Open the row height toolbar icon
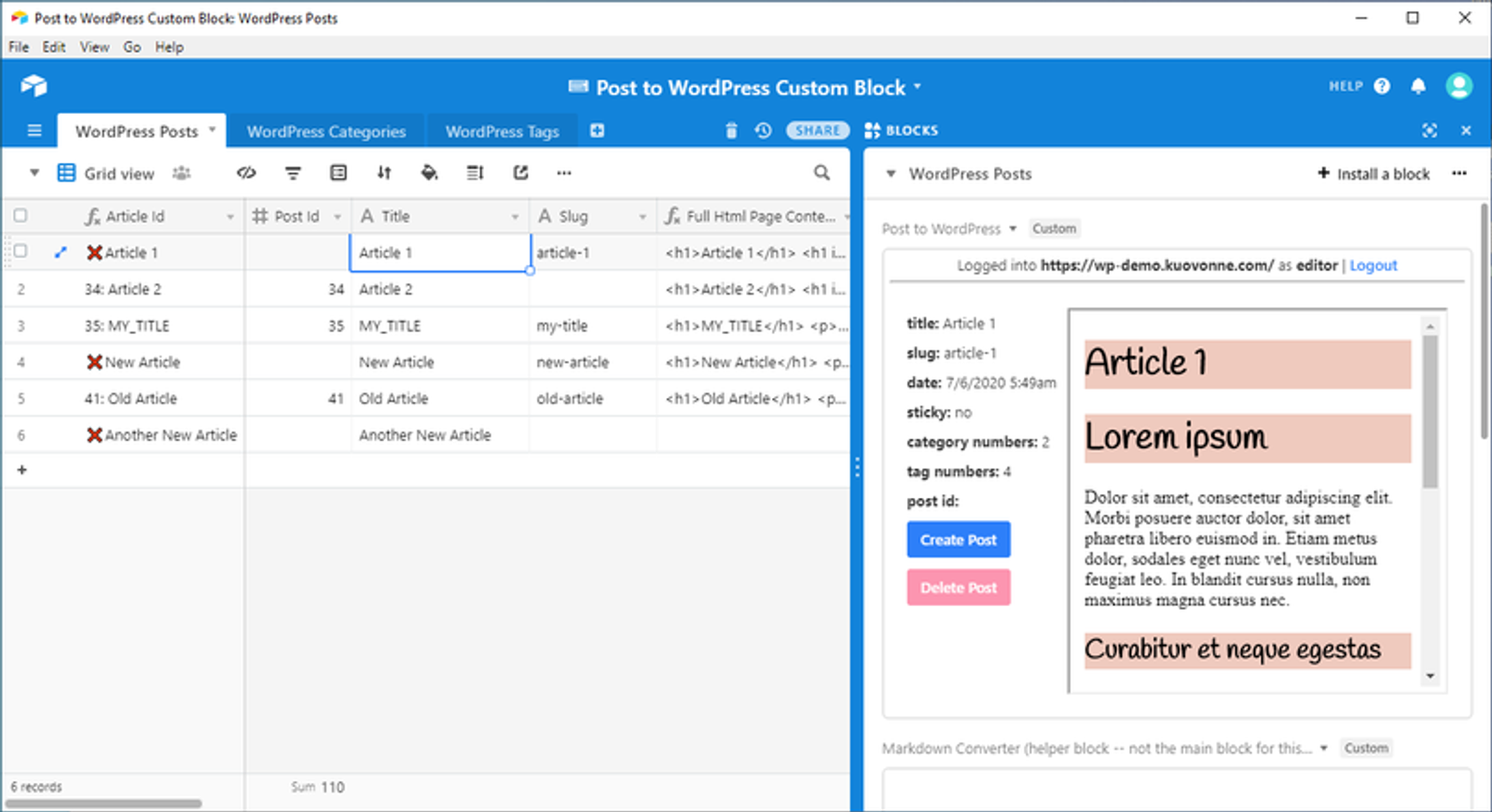The image size is (1492, 812). pyautogui.click(x=475, y=172)
